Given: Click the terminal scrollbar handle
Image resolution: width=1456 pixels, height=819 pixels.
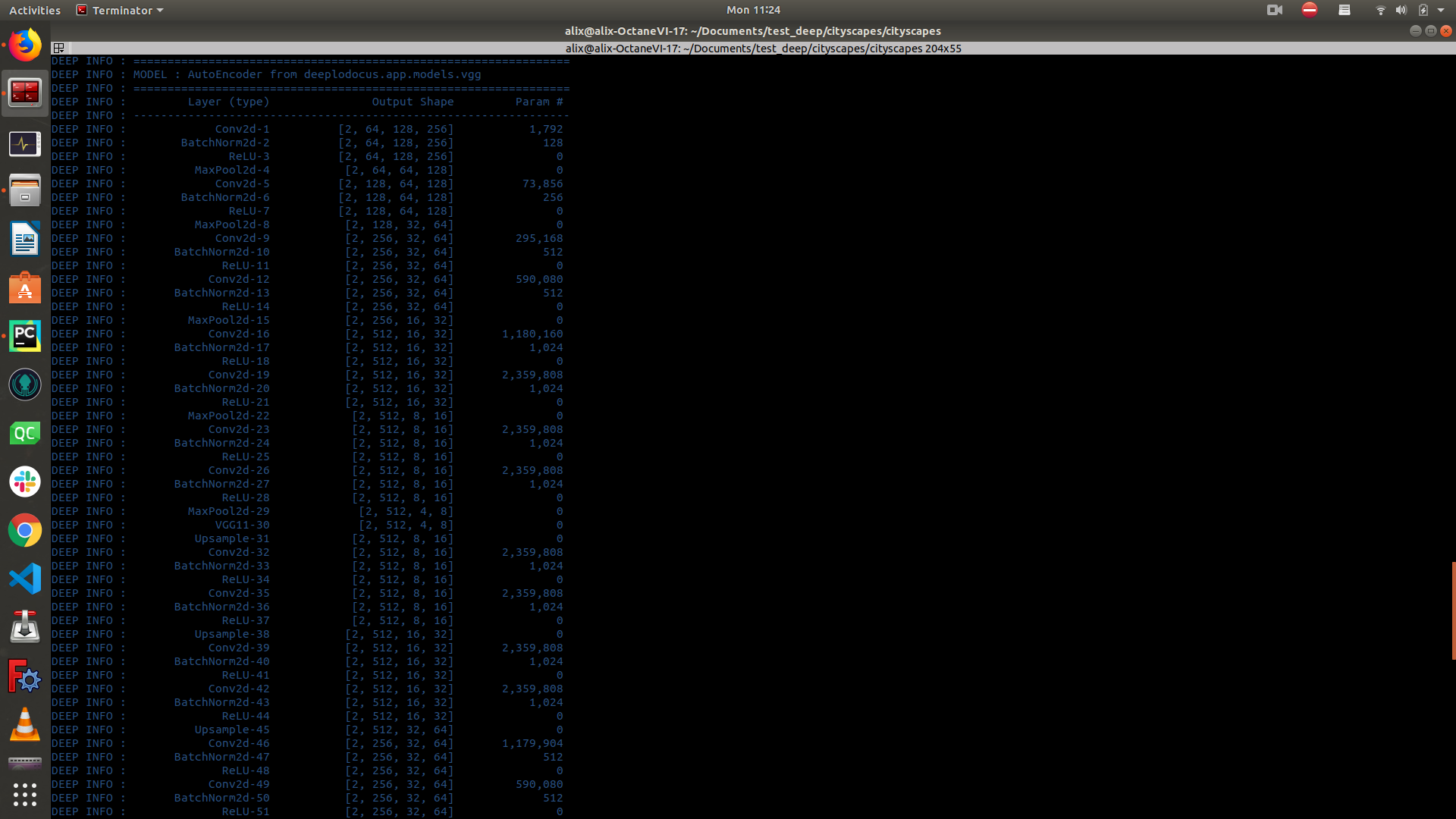Looking at the screenshot, I should click(x=1453, y=610).
